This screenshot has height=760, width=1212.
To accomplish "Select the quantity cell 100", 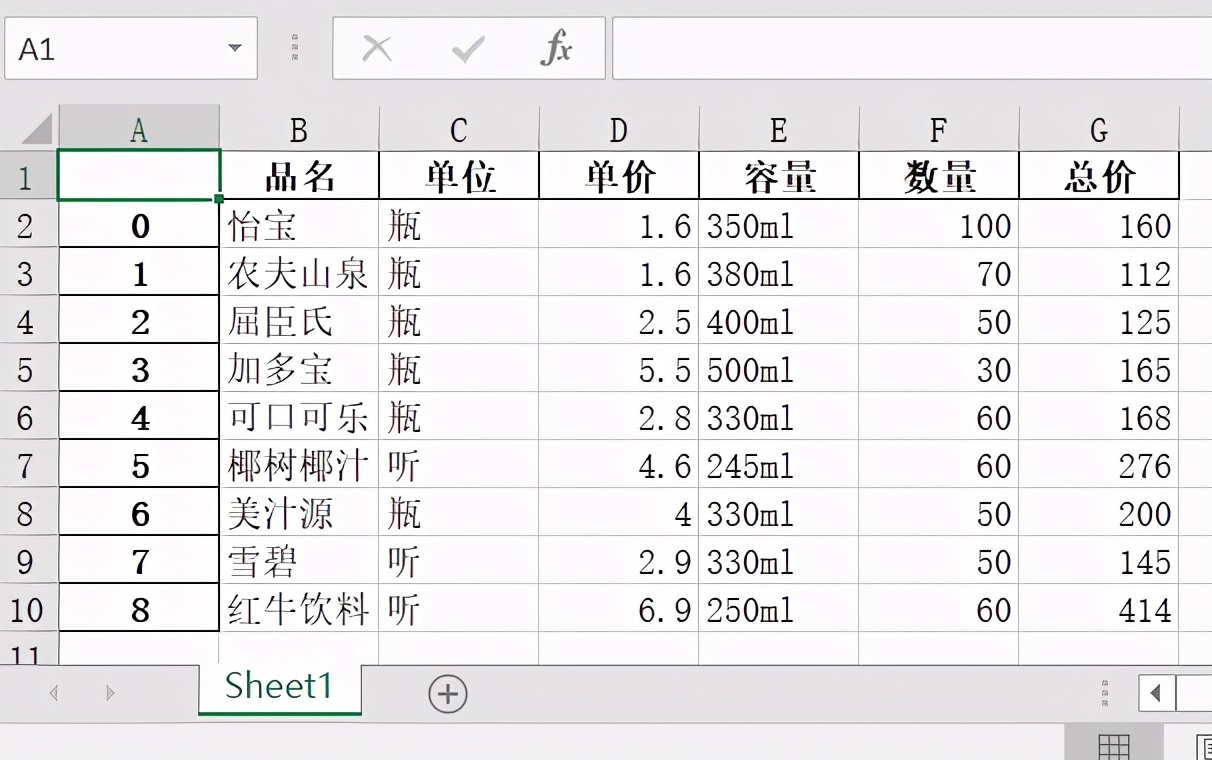I will click(x=939, y=225).
